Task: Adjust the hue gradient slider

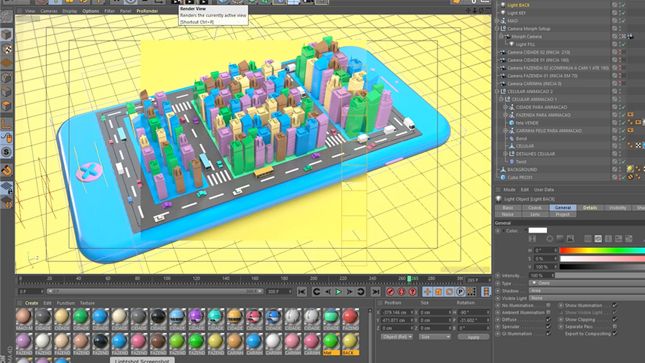Action: pos(602,250)
